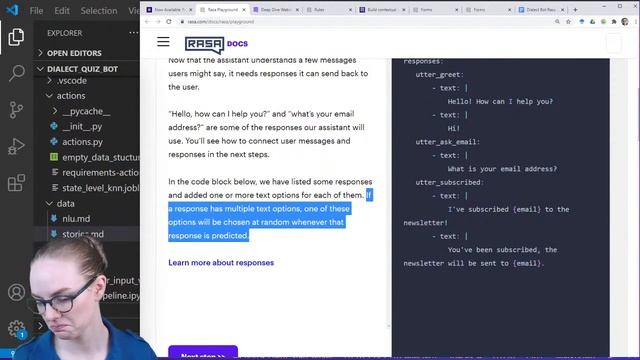Close the Rasa Playground tab
This screenshot has width=640, height=360.
[244, 10]
